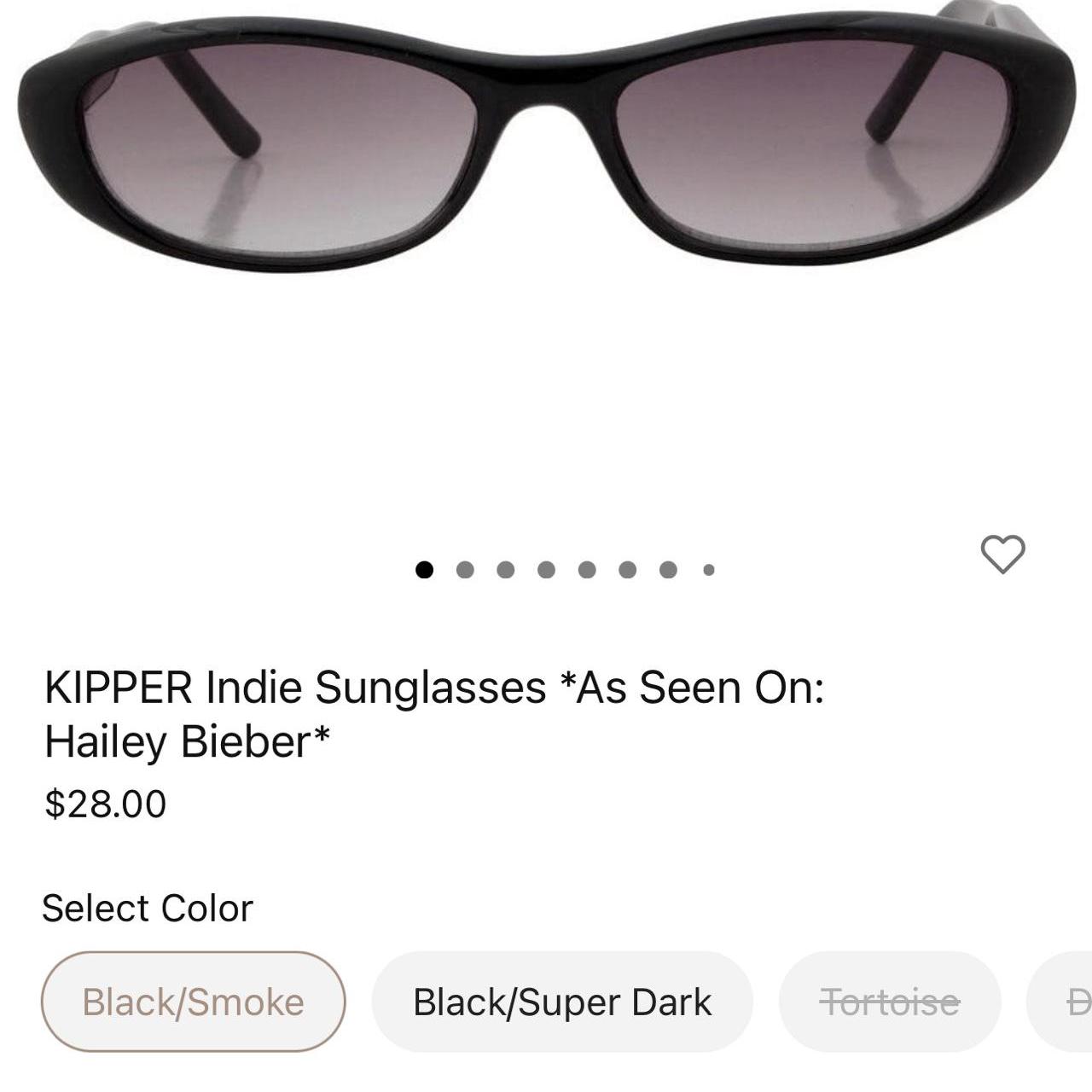The image size is (1092, 1092).
Task: Show the seventh product photo dot
Action: point(668,567)
